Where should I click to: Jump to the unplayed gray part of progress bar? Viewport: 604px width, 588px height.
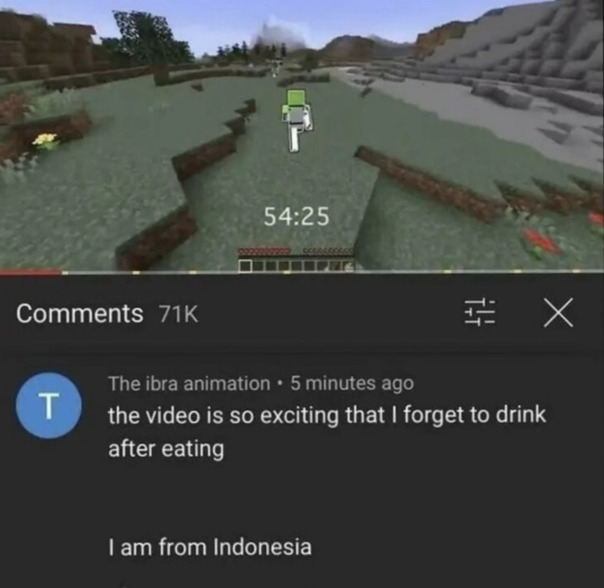[332, 273]
